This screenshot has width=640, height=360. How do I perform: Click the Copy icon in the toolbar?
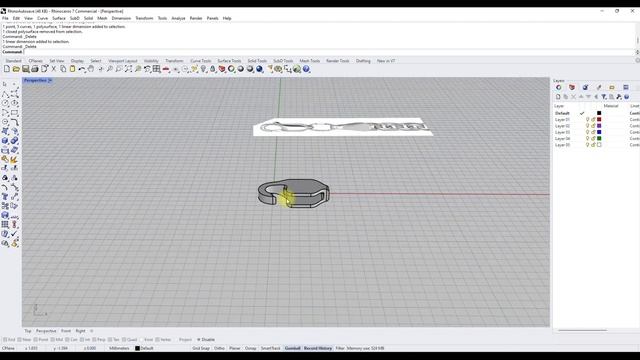[63, 69]
